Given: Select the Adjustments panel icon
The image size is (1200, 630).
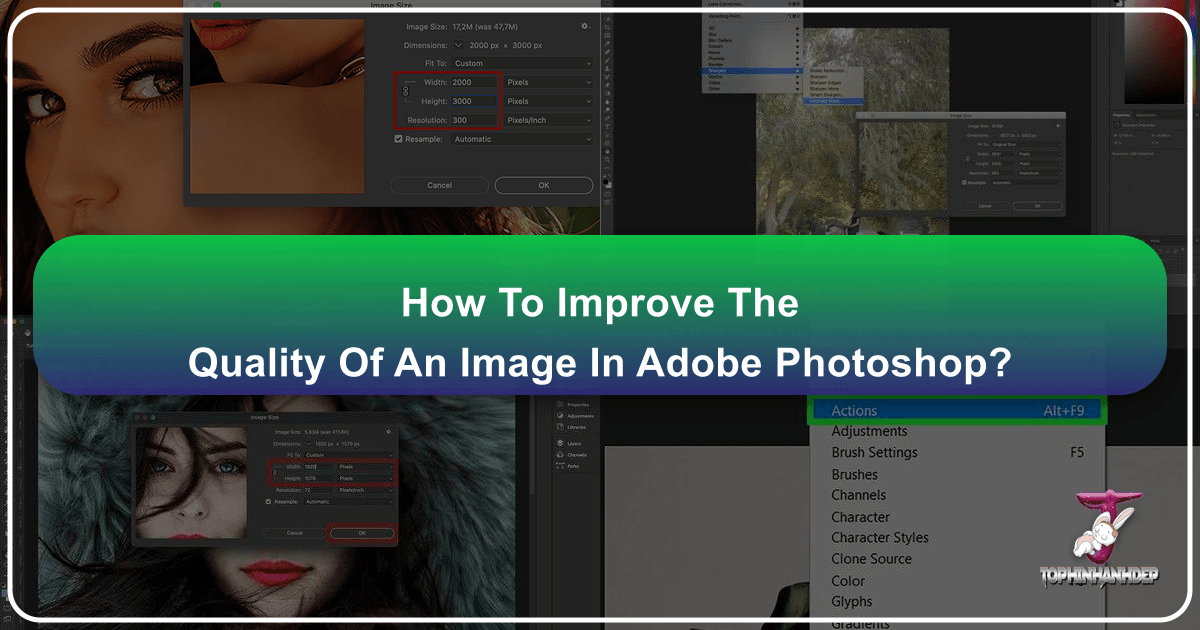Looking at the screenshot, I should pos(560,415).
